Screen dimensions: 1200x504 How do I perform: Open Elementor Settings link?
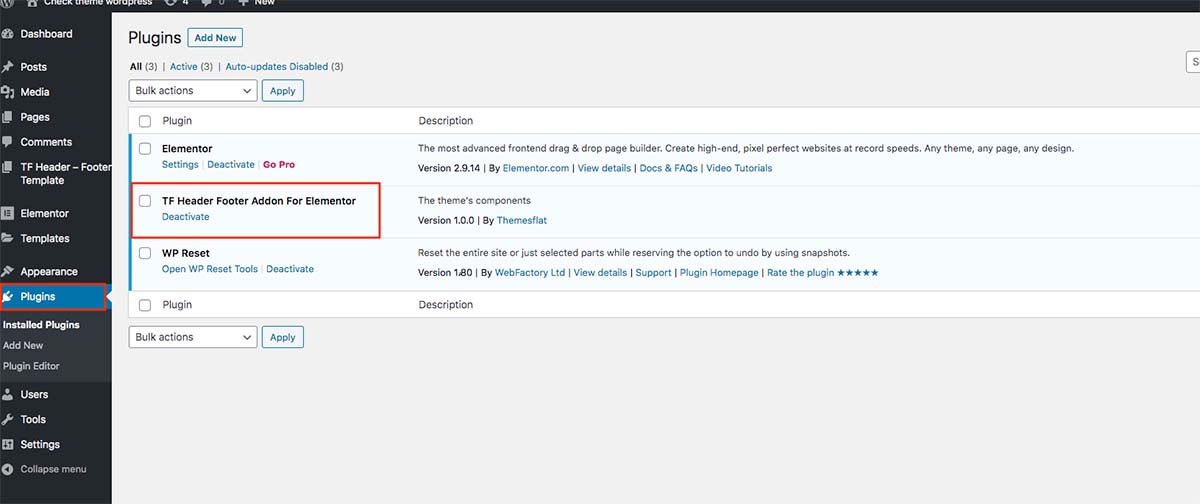pos(180,164)
